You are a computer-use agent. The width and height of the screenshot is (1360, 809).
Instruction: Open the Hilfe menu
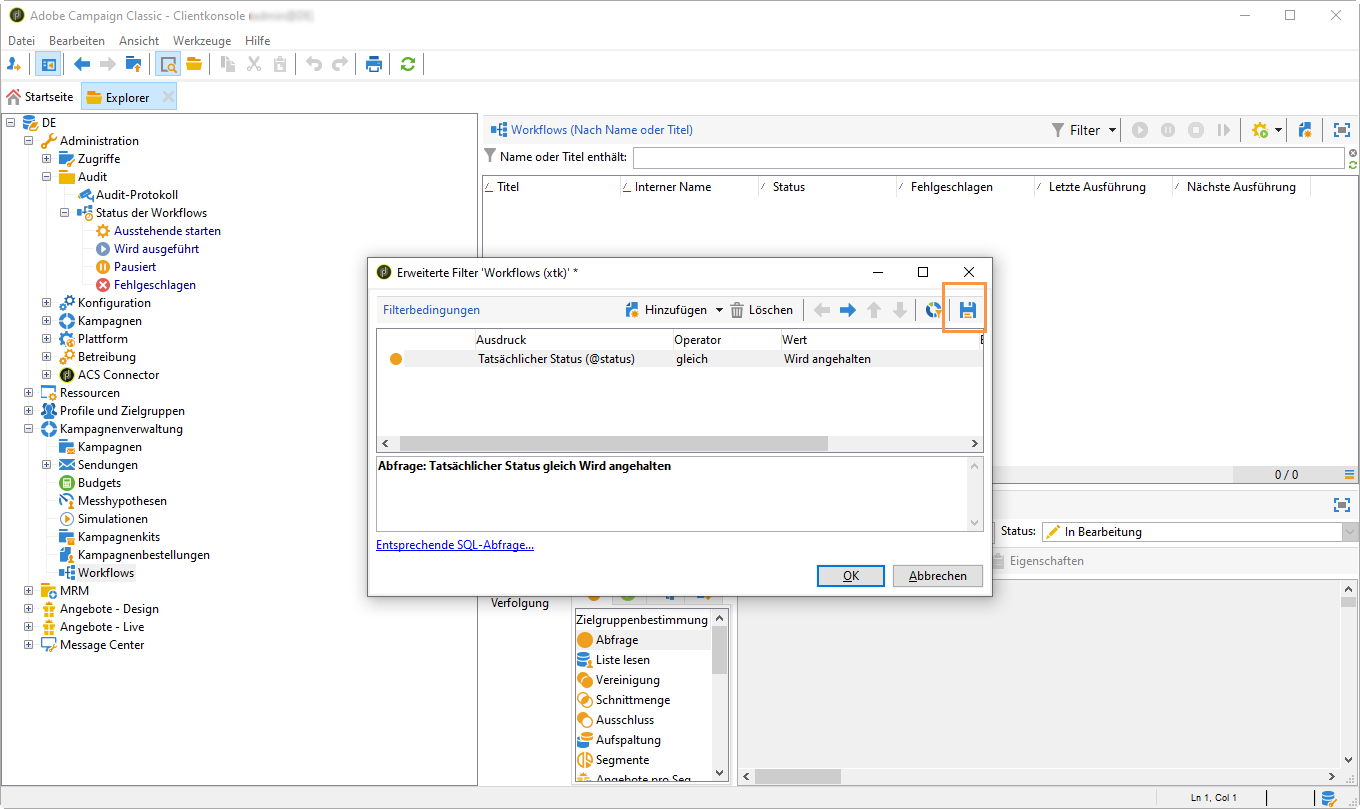[x=257, y=41]
